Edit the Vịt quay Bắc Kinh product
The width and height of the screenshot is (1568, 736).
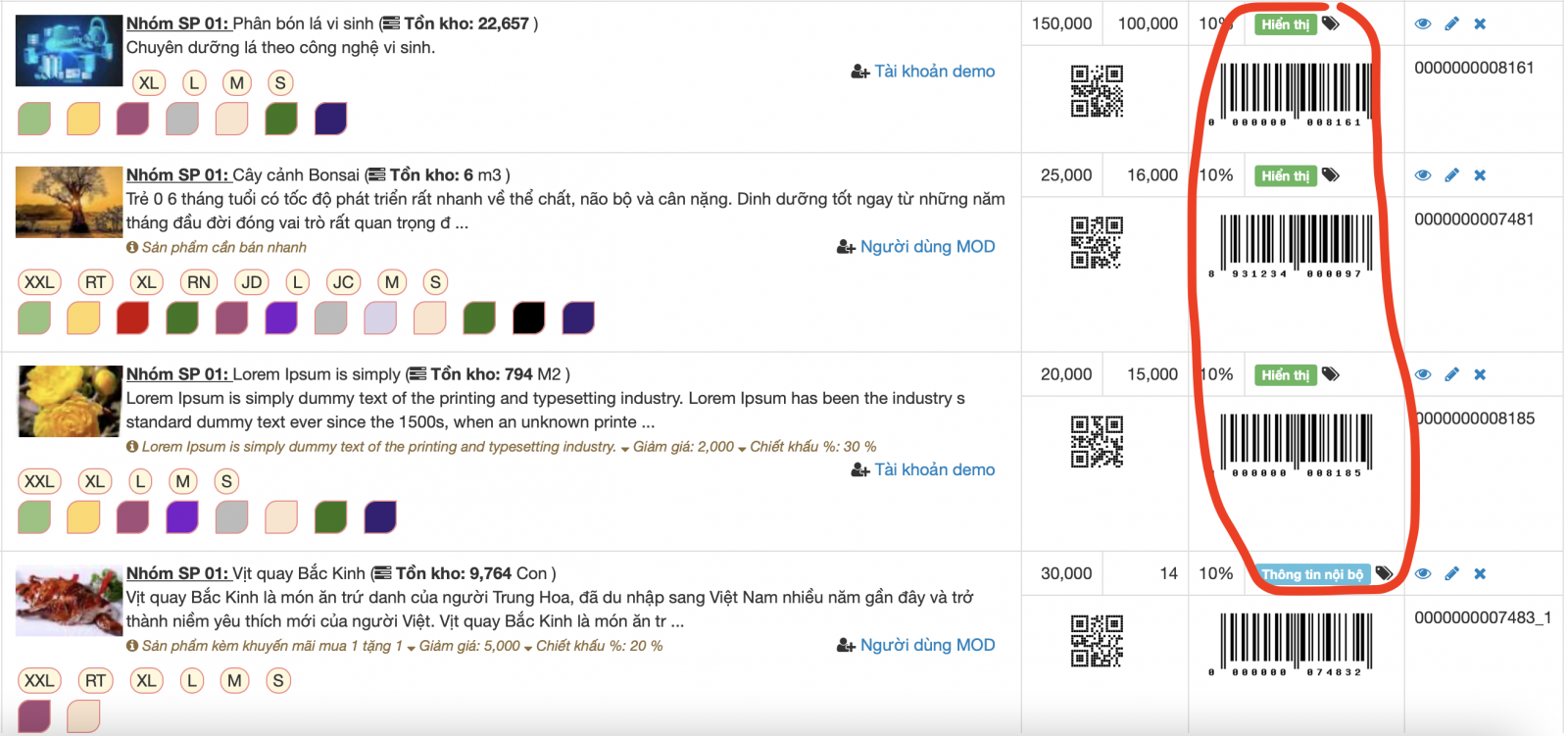coord(1451,573)
